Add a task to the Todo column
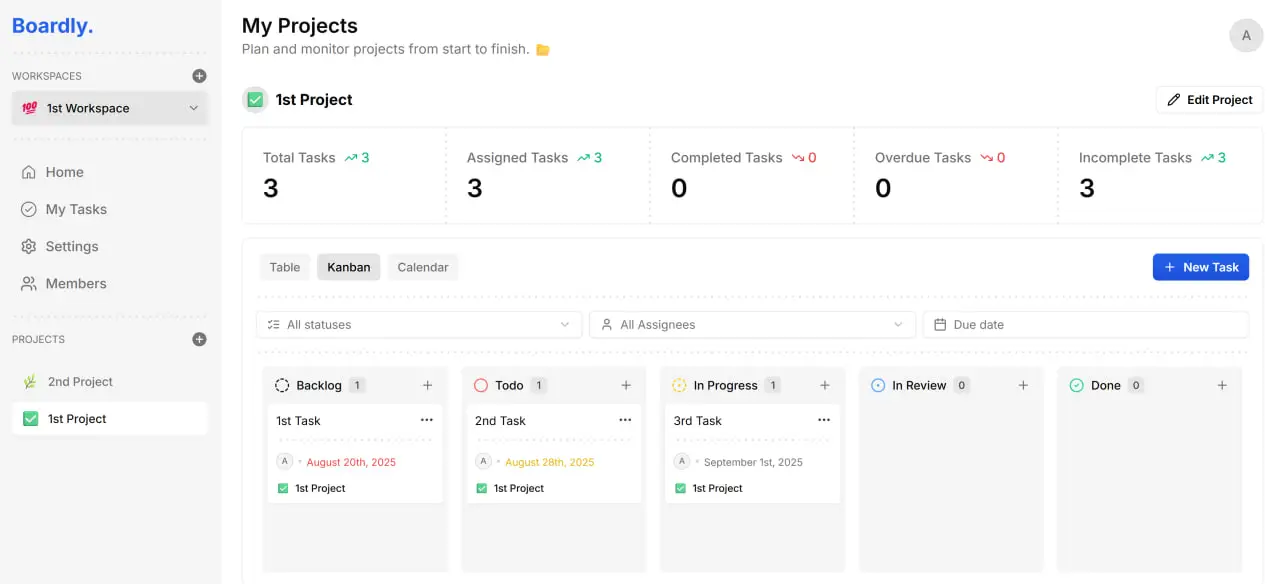Image resolution: width=1280 pixels, height=584 pixels. (626, 385)
